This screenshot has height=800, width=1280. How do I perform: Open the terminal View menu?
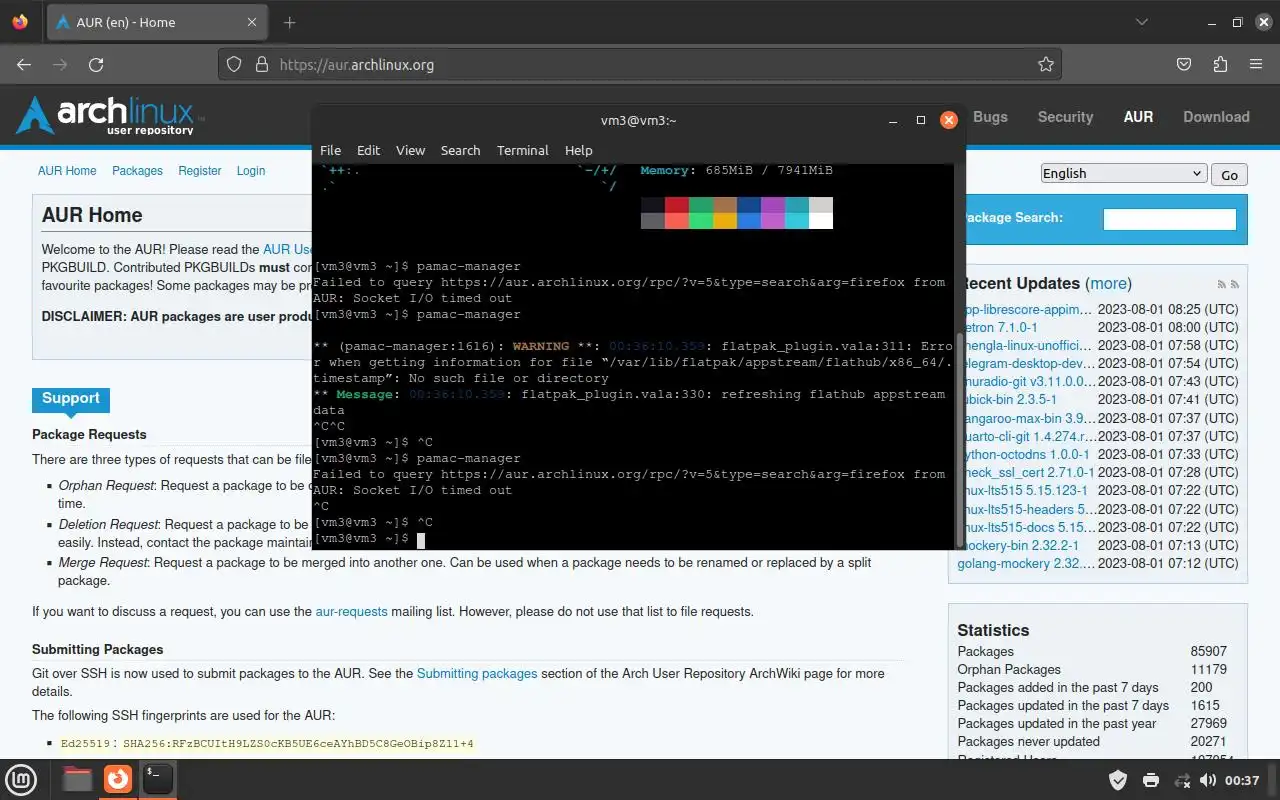[x=410, y=150]
